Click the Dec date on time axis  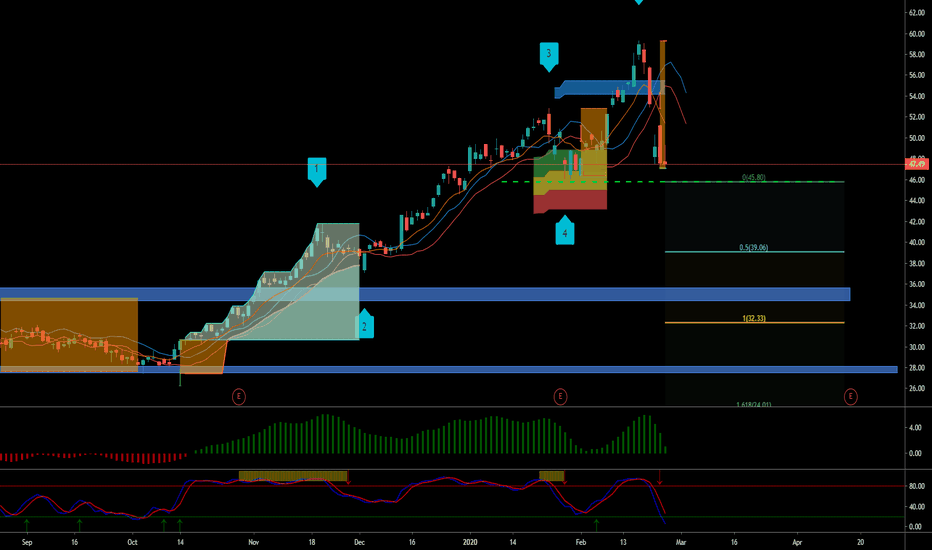click(x=359, y=542)
